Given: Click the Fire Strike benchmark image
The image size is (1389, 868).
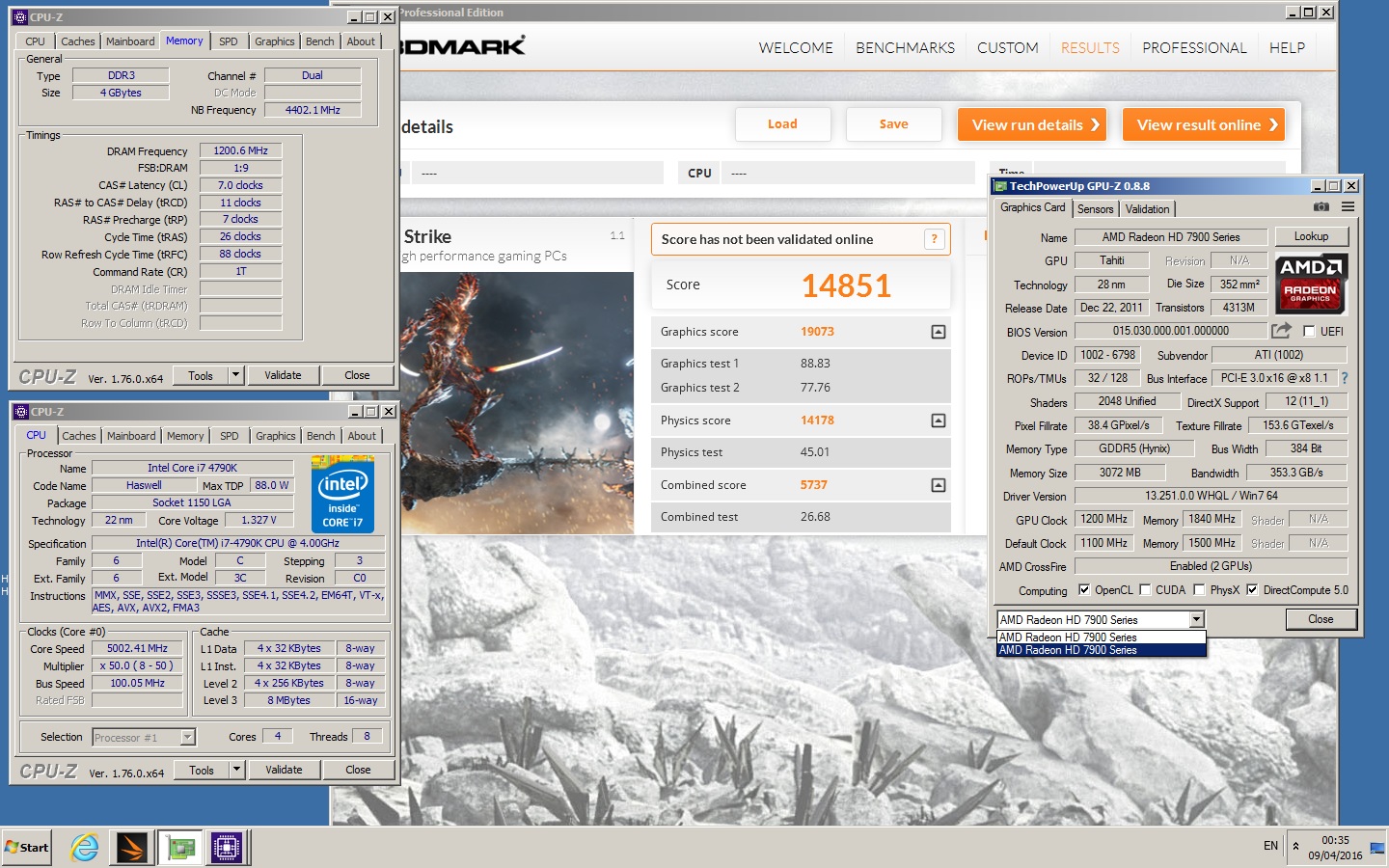Looking at the screenshot, I should pos(517,402).
